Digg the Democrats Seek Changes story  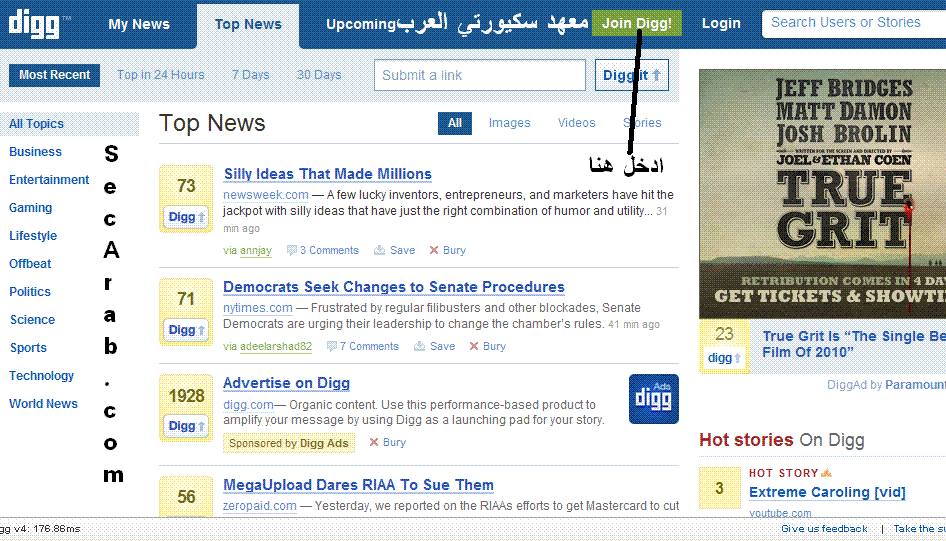tap(186, 330)
